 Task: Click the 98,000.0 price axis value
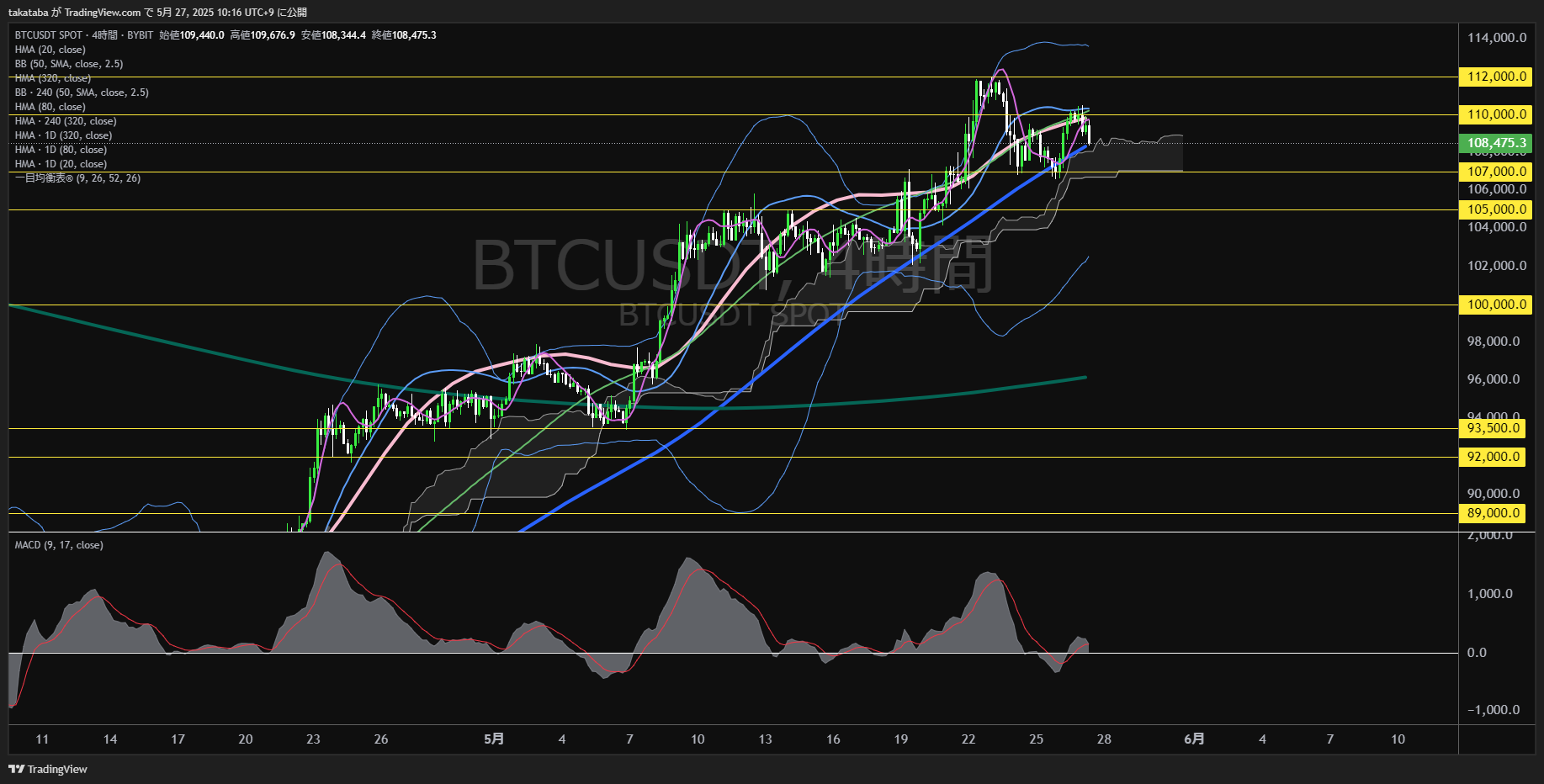pyautogui.click(x=1494, y=342)
